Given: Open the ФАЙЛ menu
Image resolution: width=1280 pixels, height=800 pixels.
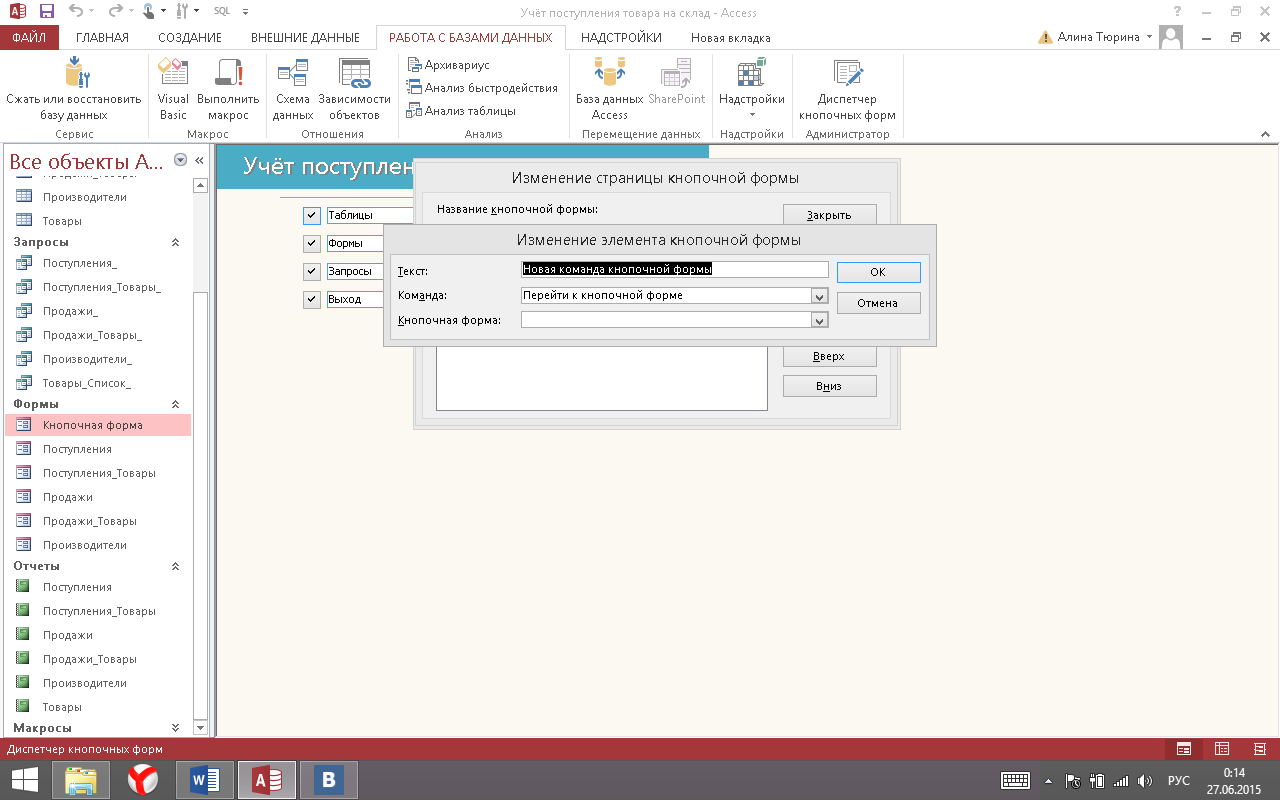Looking at the screenshot, I should 30,38.
